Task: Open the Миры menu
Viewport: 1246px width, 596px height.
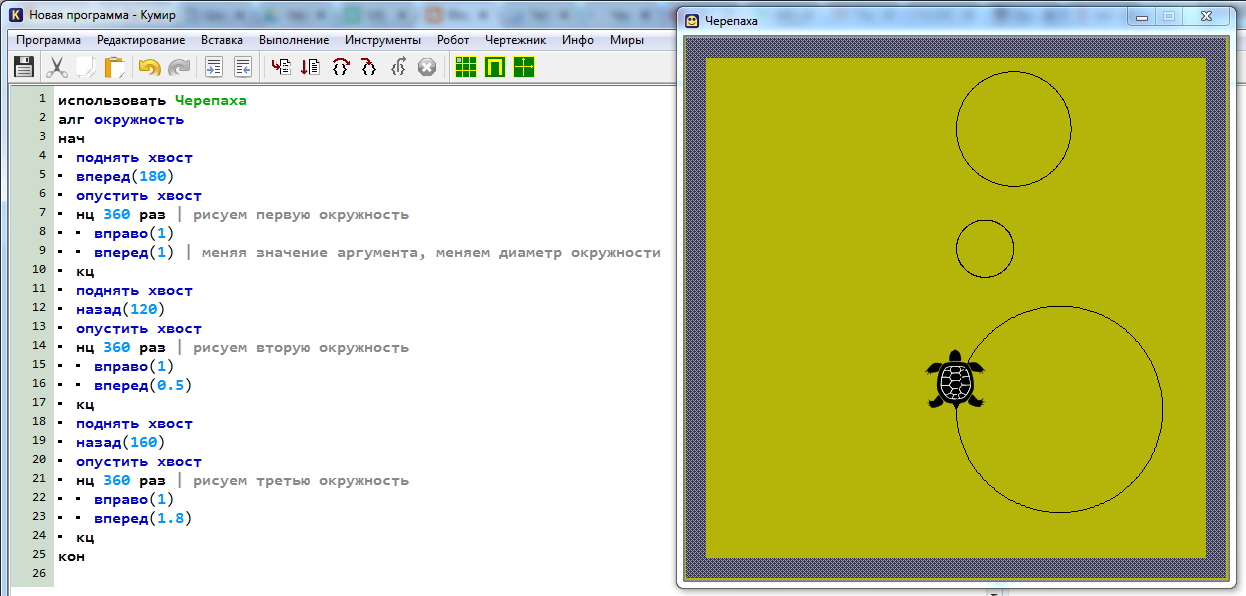Action: 627,40
